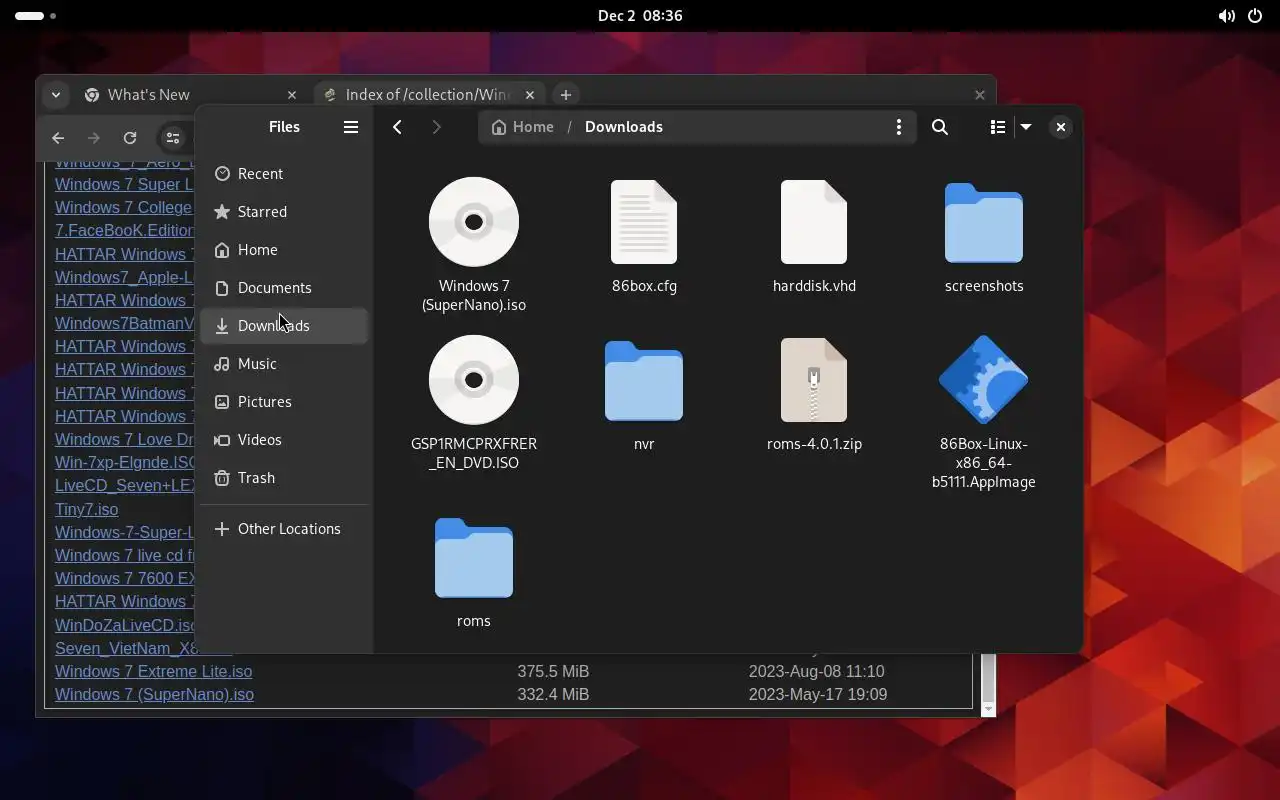Open the Win-7xp-Elgnde.ISO link
The width and height of the screenshot is (1280, 800).
point(125,463)
